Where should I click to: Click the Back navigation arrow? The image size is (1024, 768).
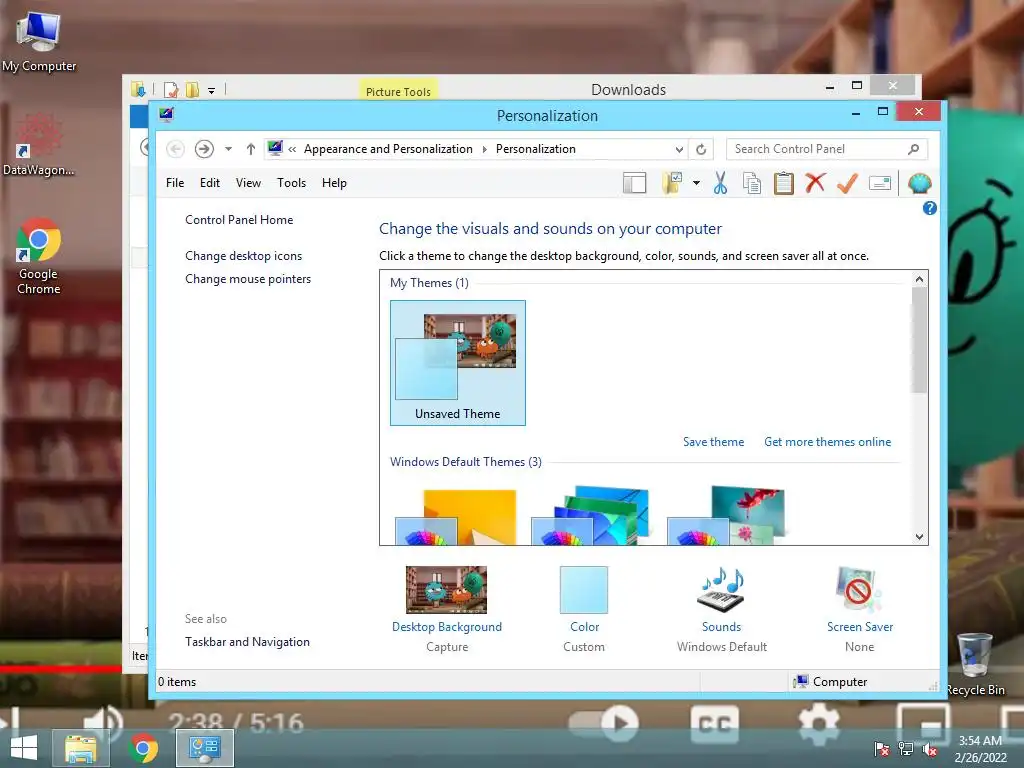coord(175,149)
